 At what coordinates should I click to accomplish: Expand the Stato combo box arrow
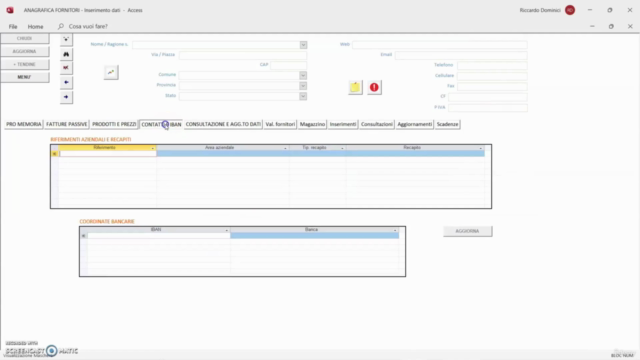pyautogui.click(x=303, y=96)
